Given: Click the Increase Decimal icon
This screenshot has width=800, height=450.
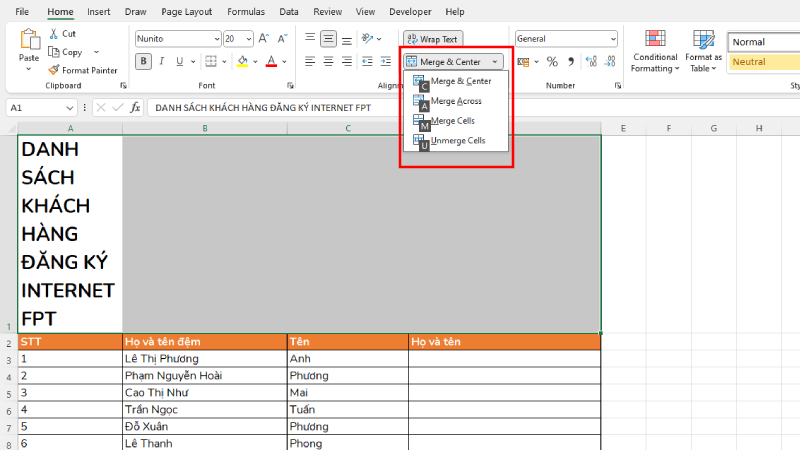Looking at the screenshot, I should coord(591,62).
